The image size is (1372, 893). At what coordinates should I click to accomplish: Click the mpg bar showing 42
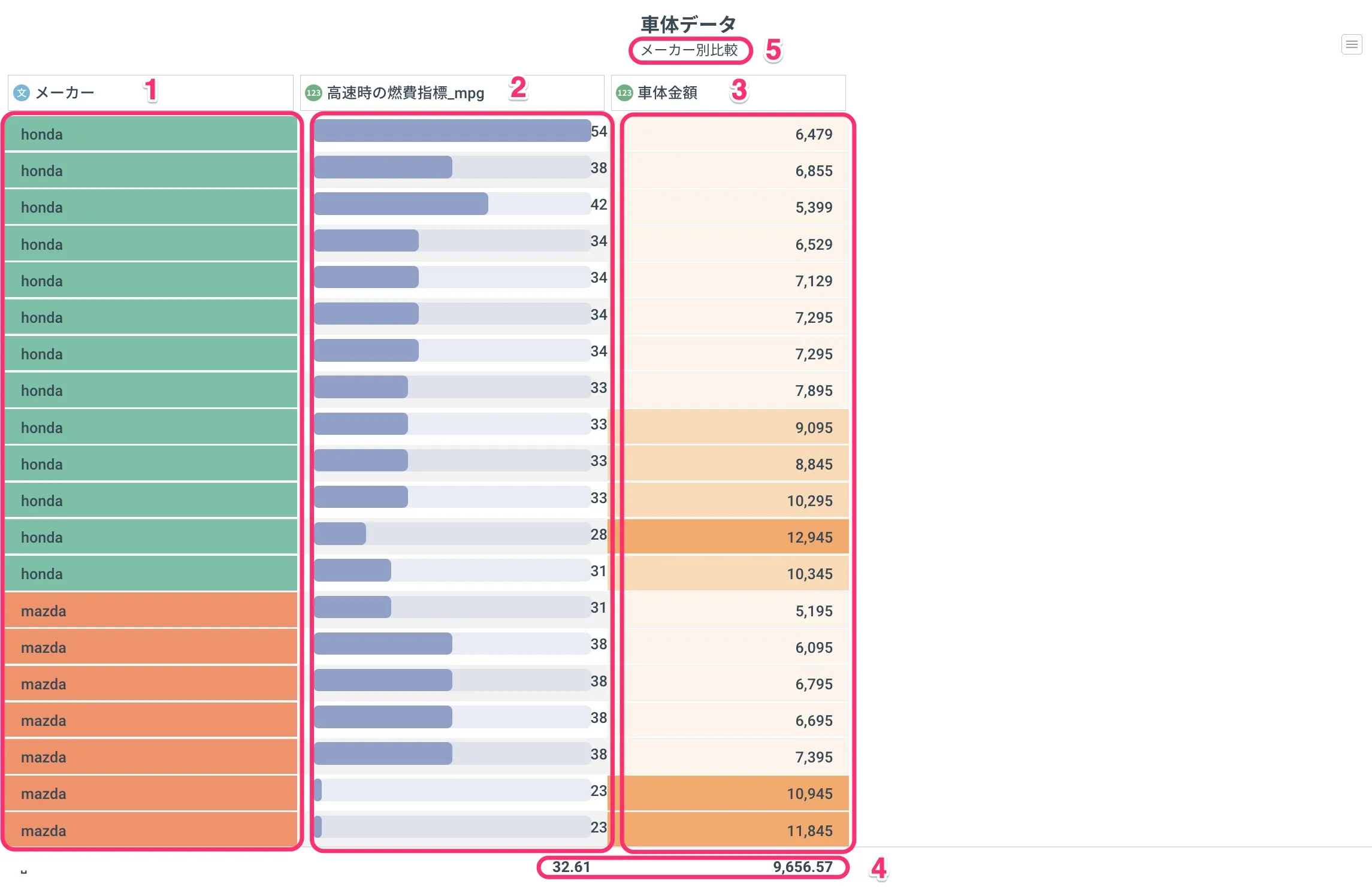[401, 204]
